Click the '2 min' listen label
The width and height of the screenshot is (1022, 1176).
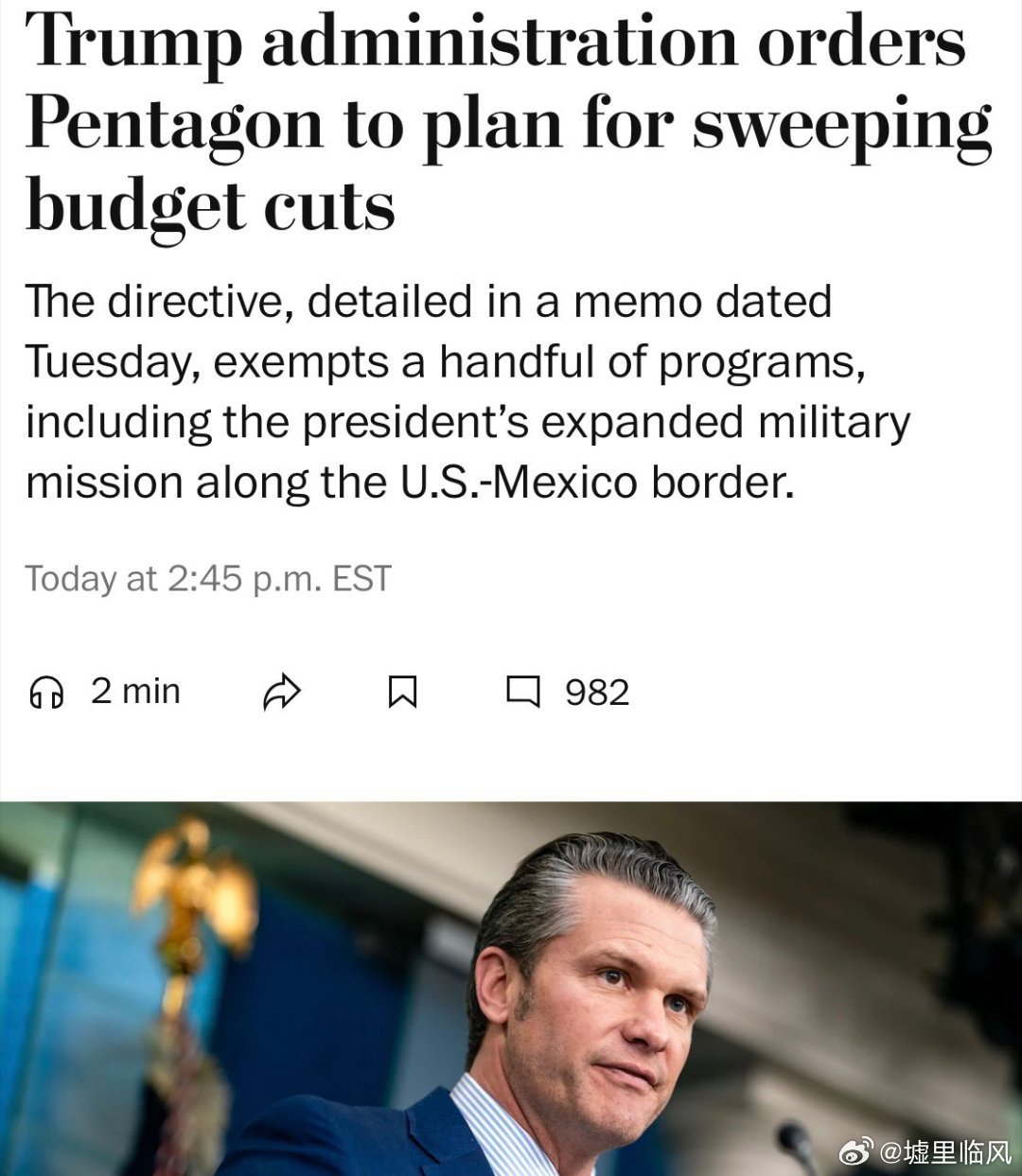point(135,692)
